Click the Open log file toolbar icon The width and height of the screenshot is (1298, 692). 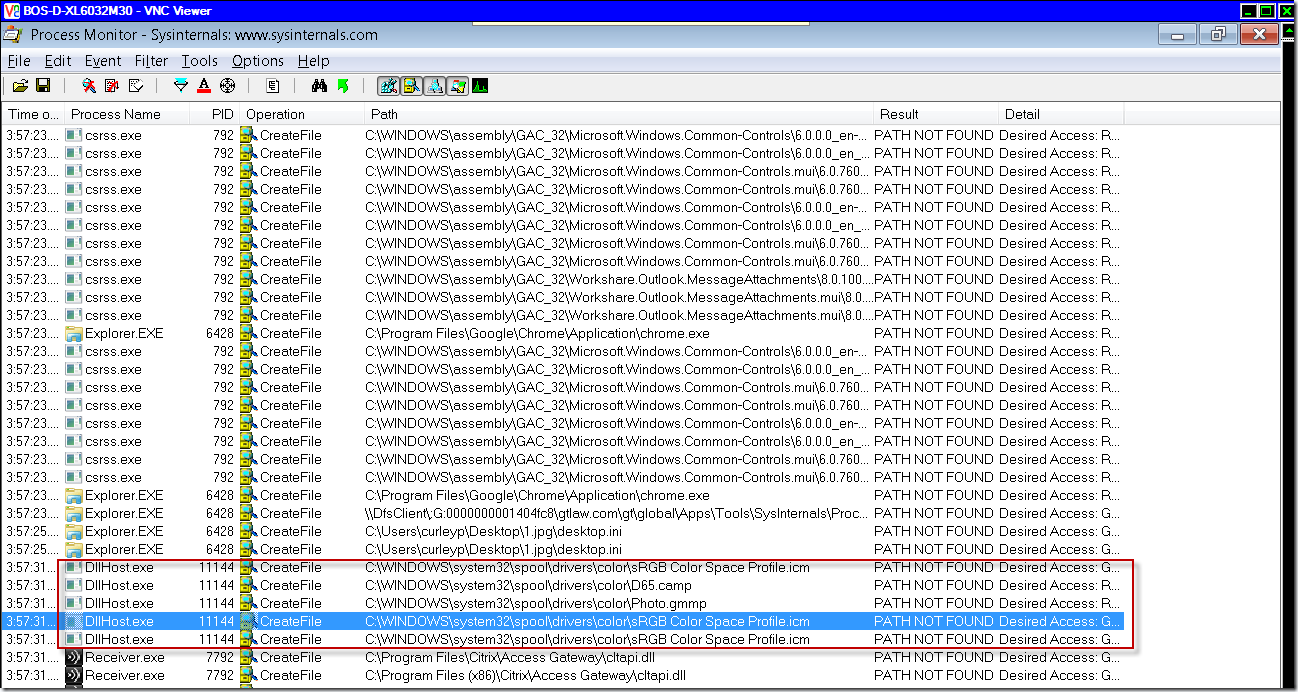(x=20, y=87)
